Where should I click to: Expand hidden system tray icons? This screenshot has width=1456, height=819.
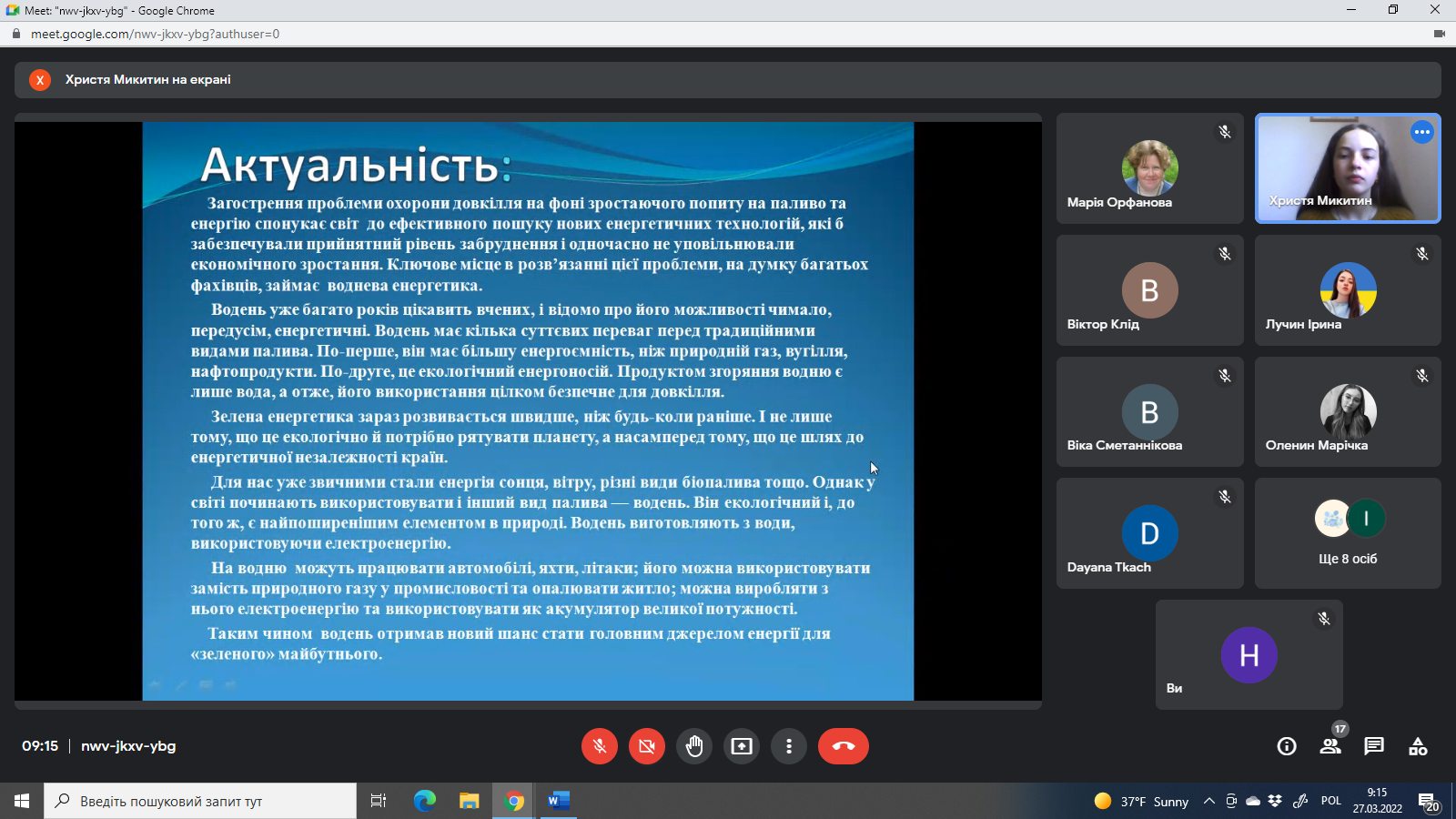1209,801
